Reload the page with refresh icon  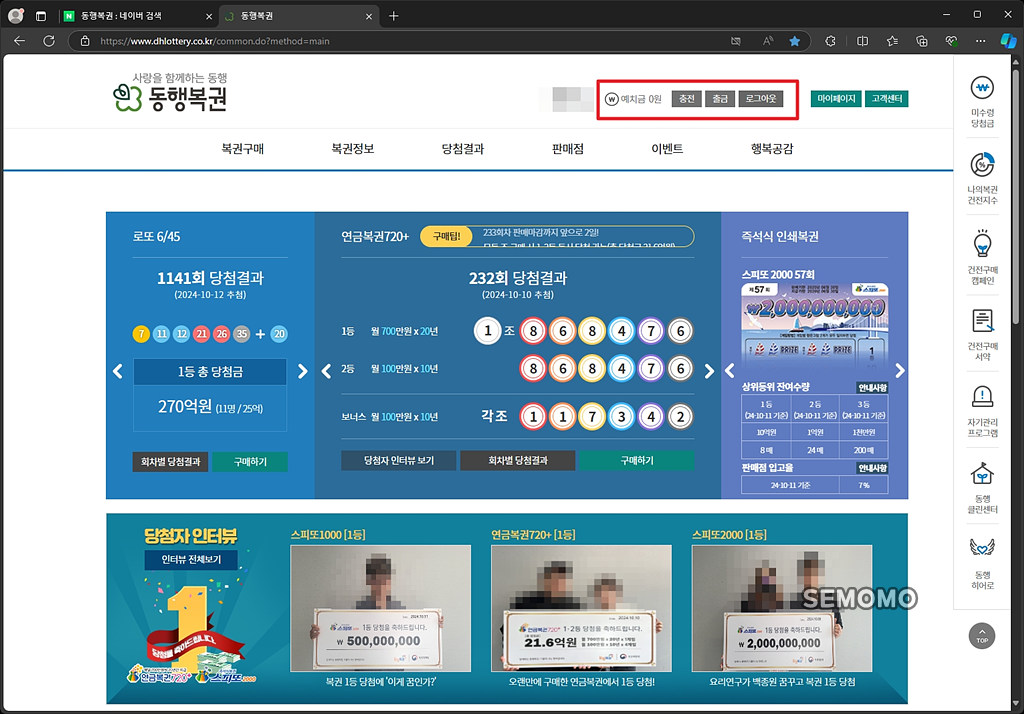tap(49, 41)
